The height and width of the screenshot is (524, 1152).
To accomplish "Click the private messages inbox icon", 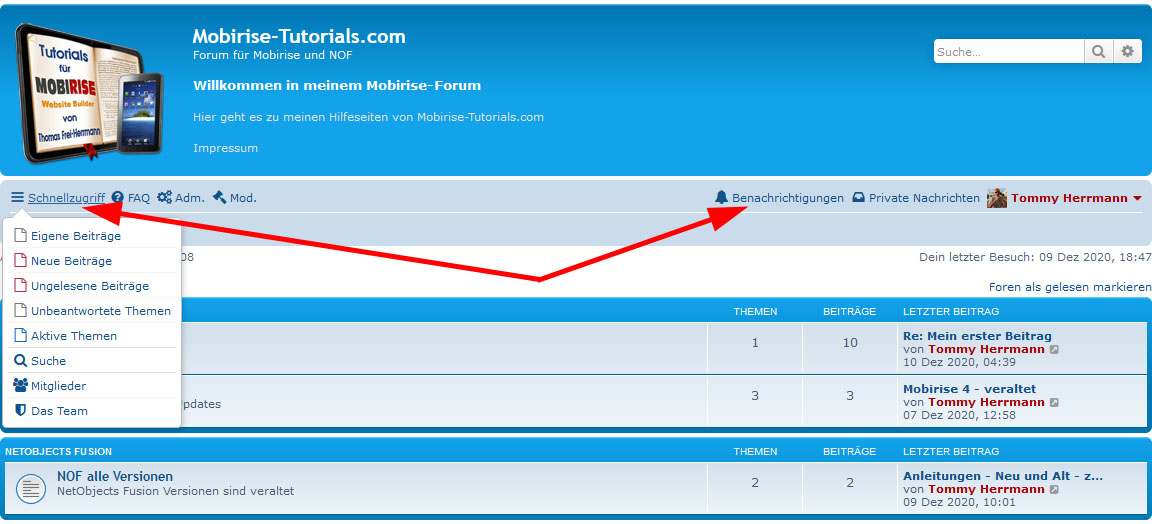I will click(x=858, y=198).
